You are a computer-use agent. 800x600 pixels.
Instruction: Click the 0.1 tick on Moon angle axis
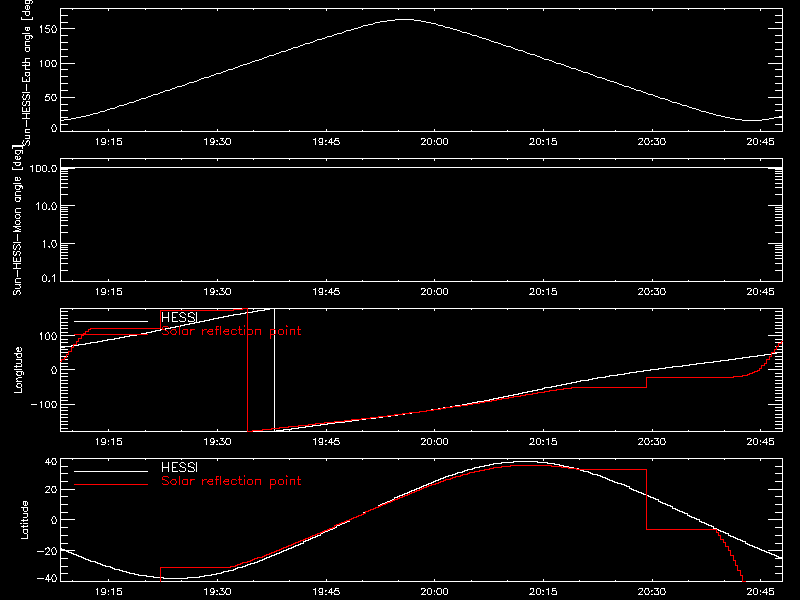pos(49,278)
